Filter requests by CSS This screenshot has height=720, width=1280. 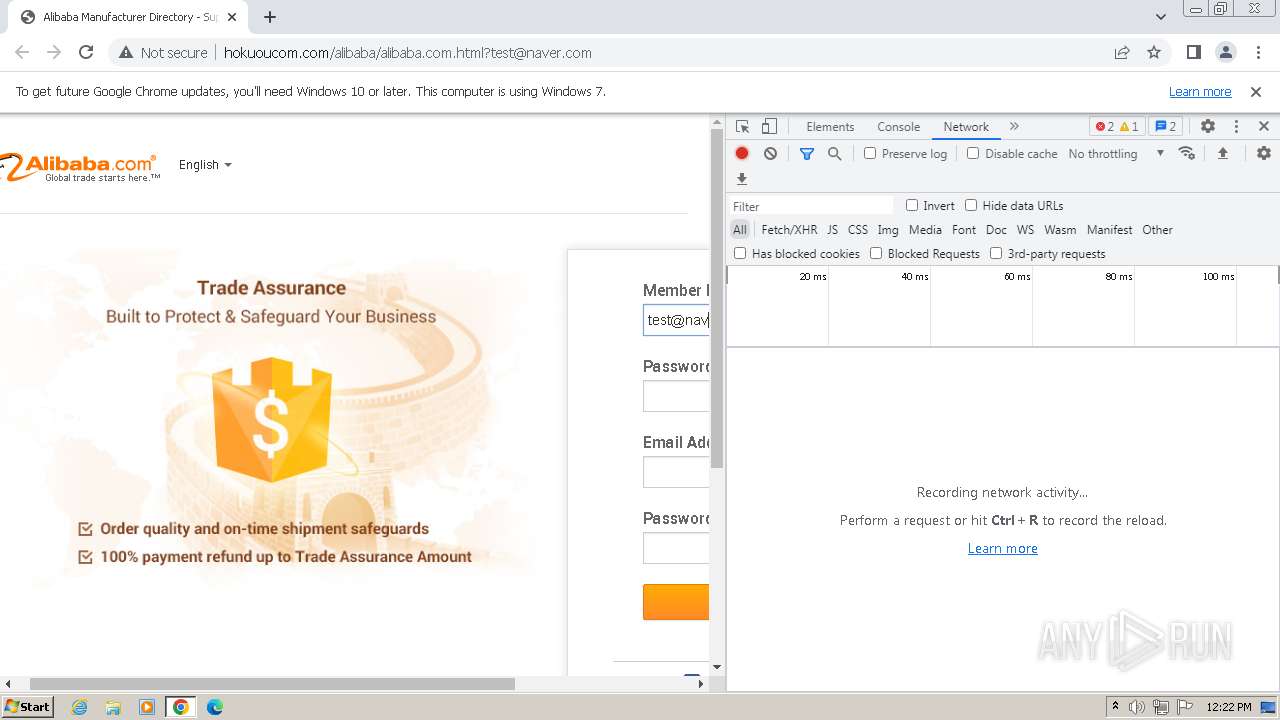858,230
